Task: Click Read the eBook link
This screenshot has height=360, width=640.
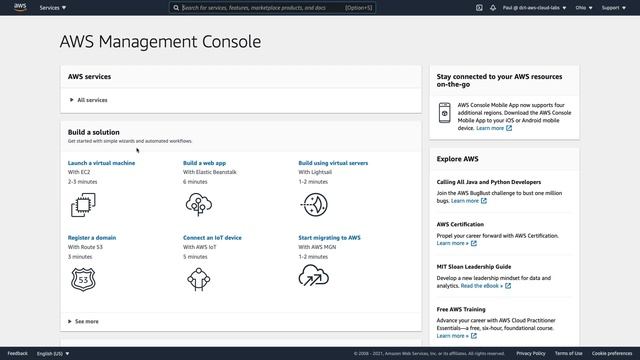Action: [482, 286]
